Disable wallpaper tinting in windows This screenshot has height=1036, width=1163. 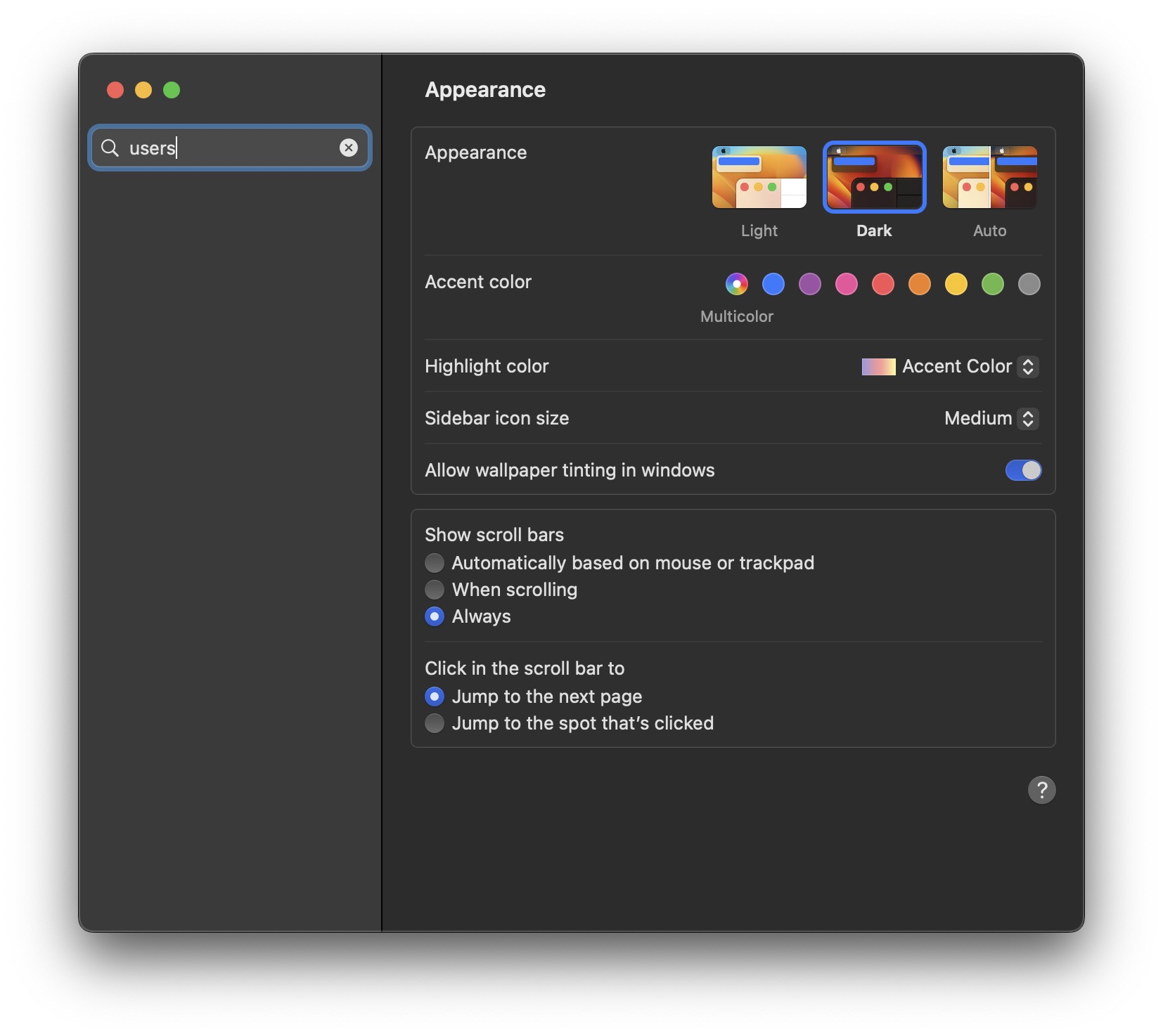pyautogui.click(x=1024, y=470)
